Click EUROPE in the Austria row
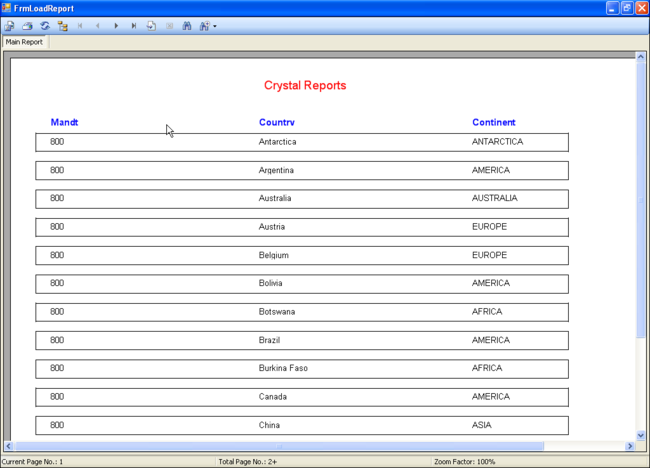 [489, 227]
